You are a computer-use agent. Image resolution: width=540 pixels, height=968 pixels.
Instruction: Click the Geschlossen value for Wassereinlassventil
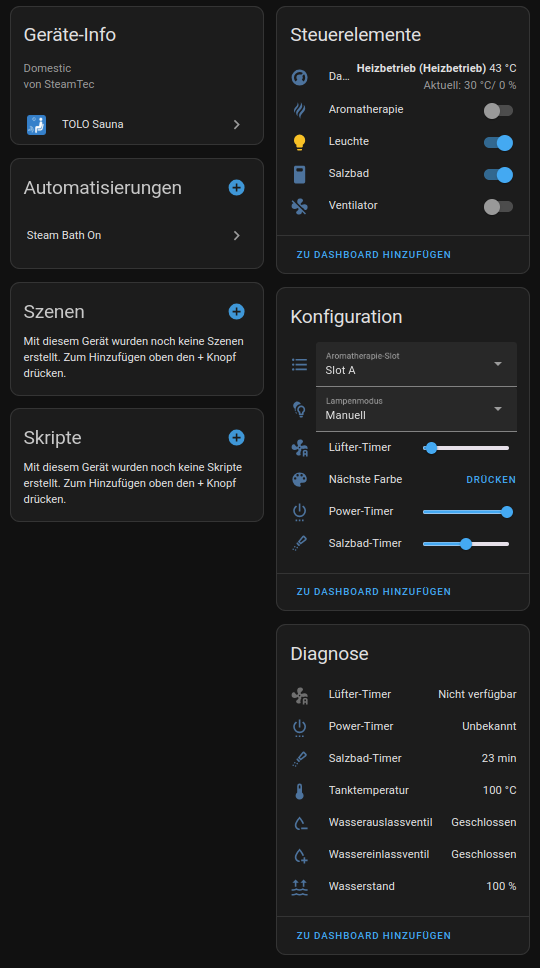point(484,854)
